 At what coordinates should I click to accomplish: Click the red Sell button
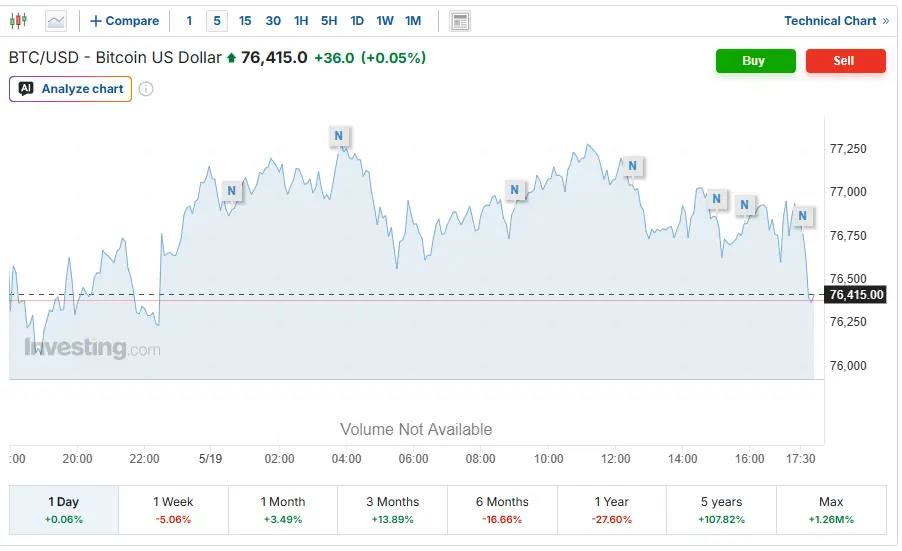846,60
